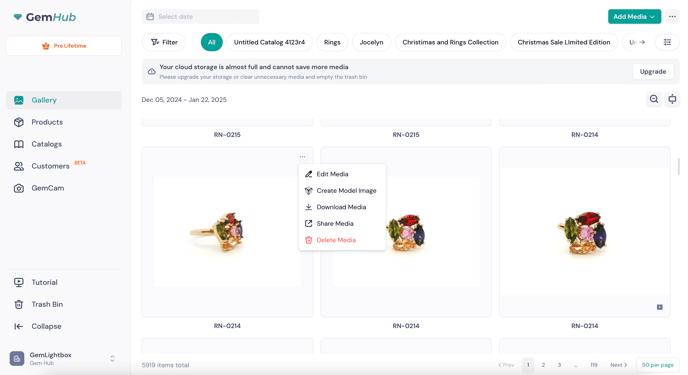Image resolution: width=688 pixels, height=375 pixels.
Task: Click the magnifier search icon above the gallery
Action: coord(654,99)
